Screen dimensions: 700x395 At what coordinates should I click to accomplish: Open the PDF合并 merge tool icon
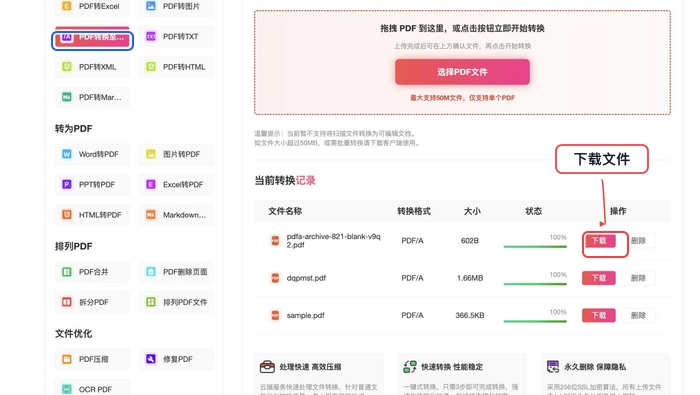pos(67,272)
